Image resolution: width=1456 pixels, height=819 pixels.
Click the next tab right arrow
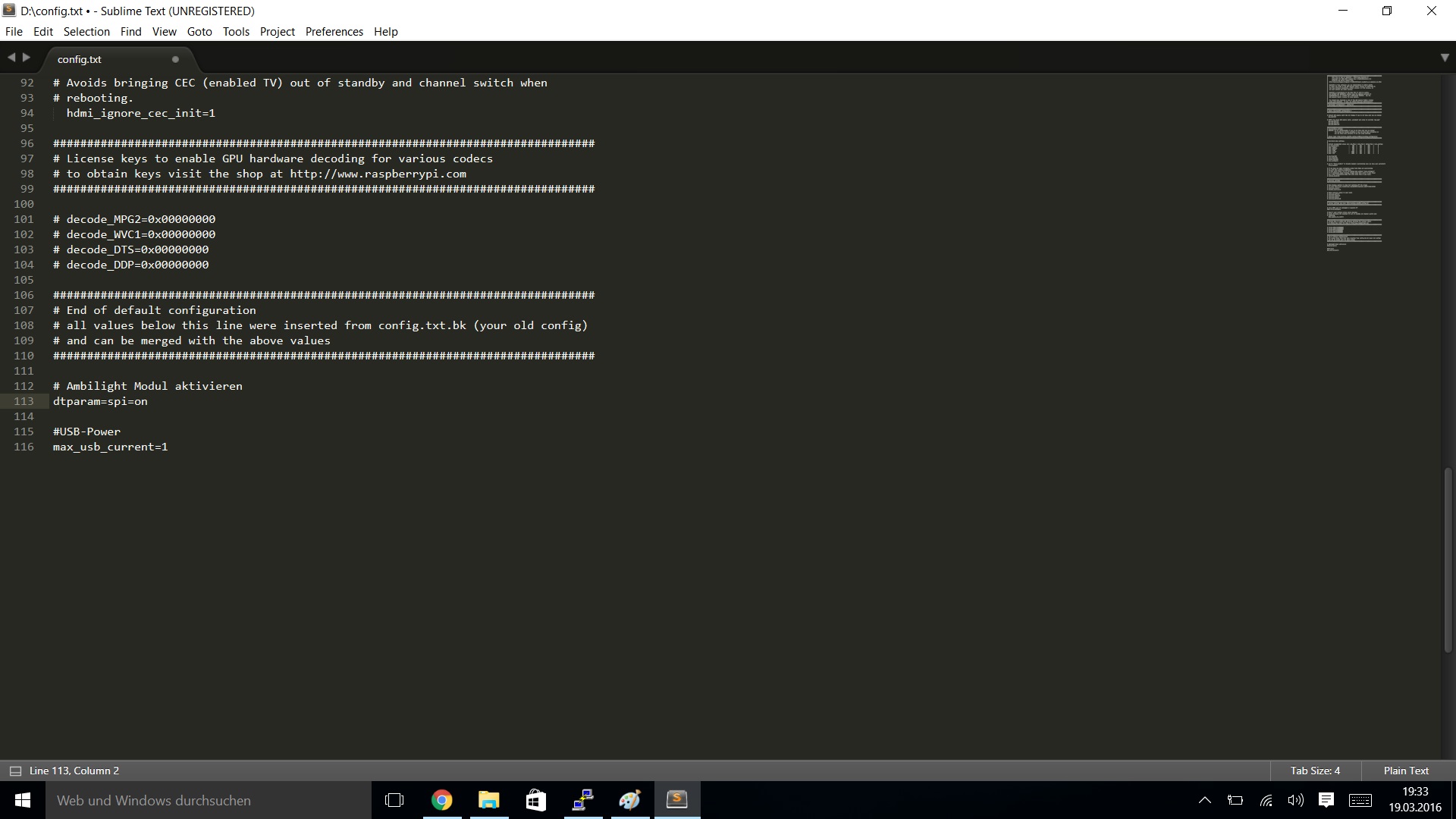27,58
